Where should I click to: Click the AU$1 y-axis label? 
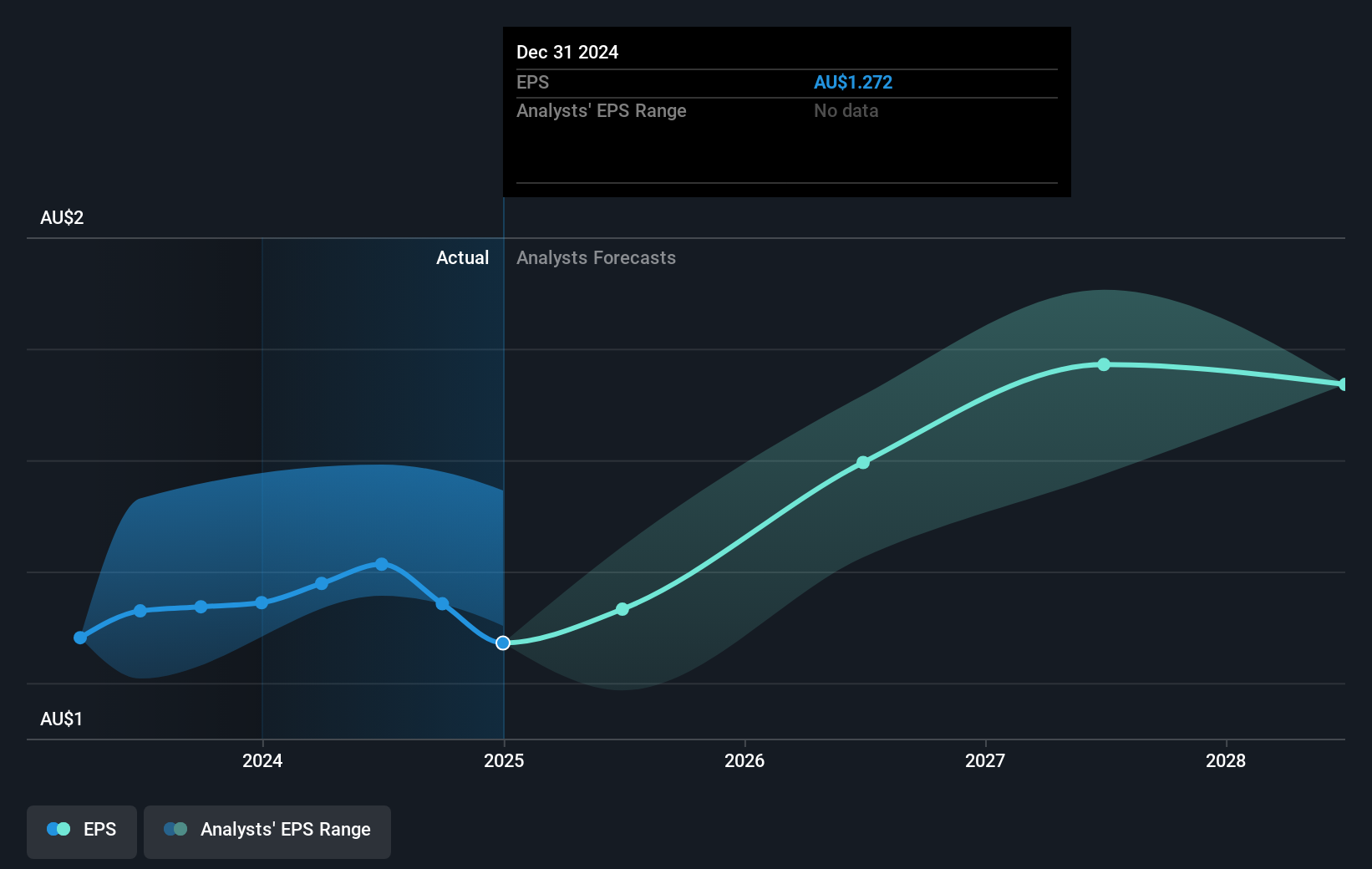coord(62,719)
